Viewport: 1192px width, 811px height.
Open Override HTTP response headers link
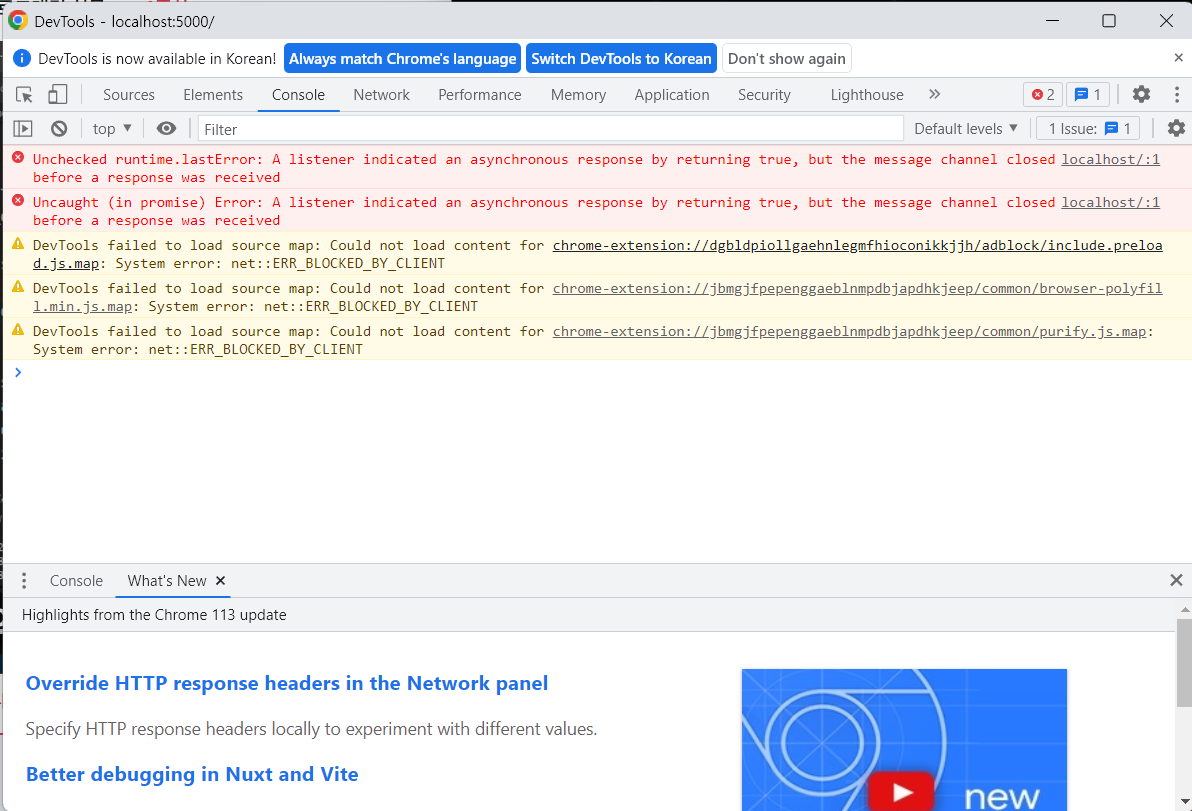287,683
